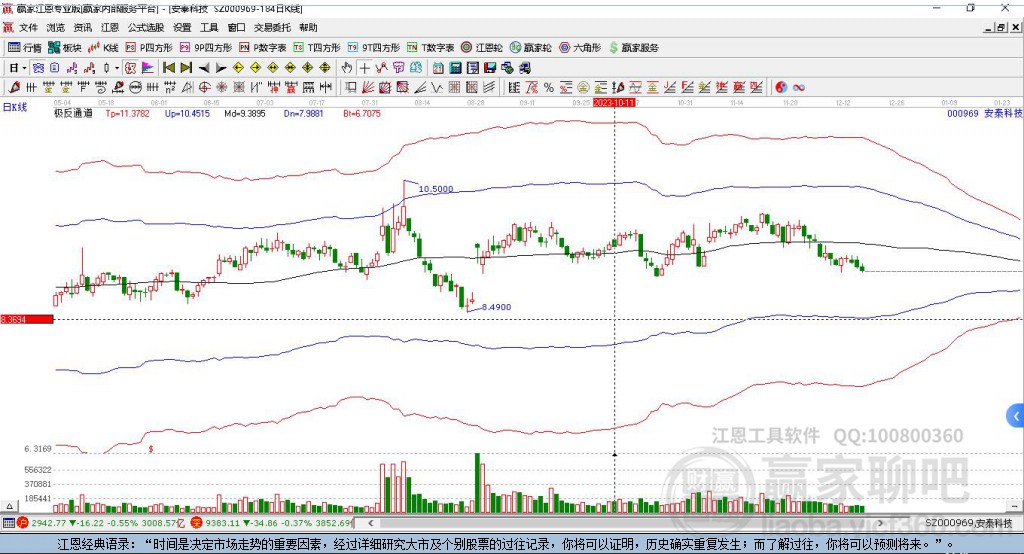Open the 9P四方形 tool
The height and width of the screenshot is (554, 1024).
point(206,48)
